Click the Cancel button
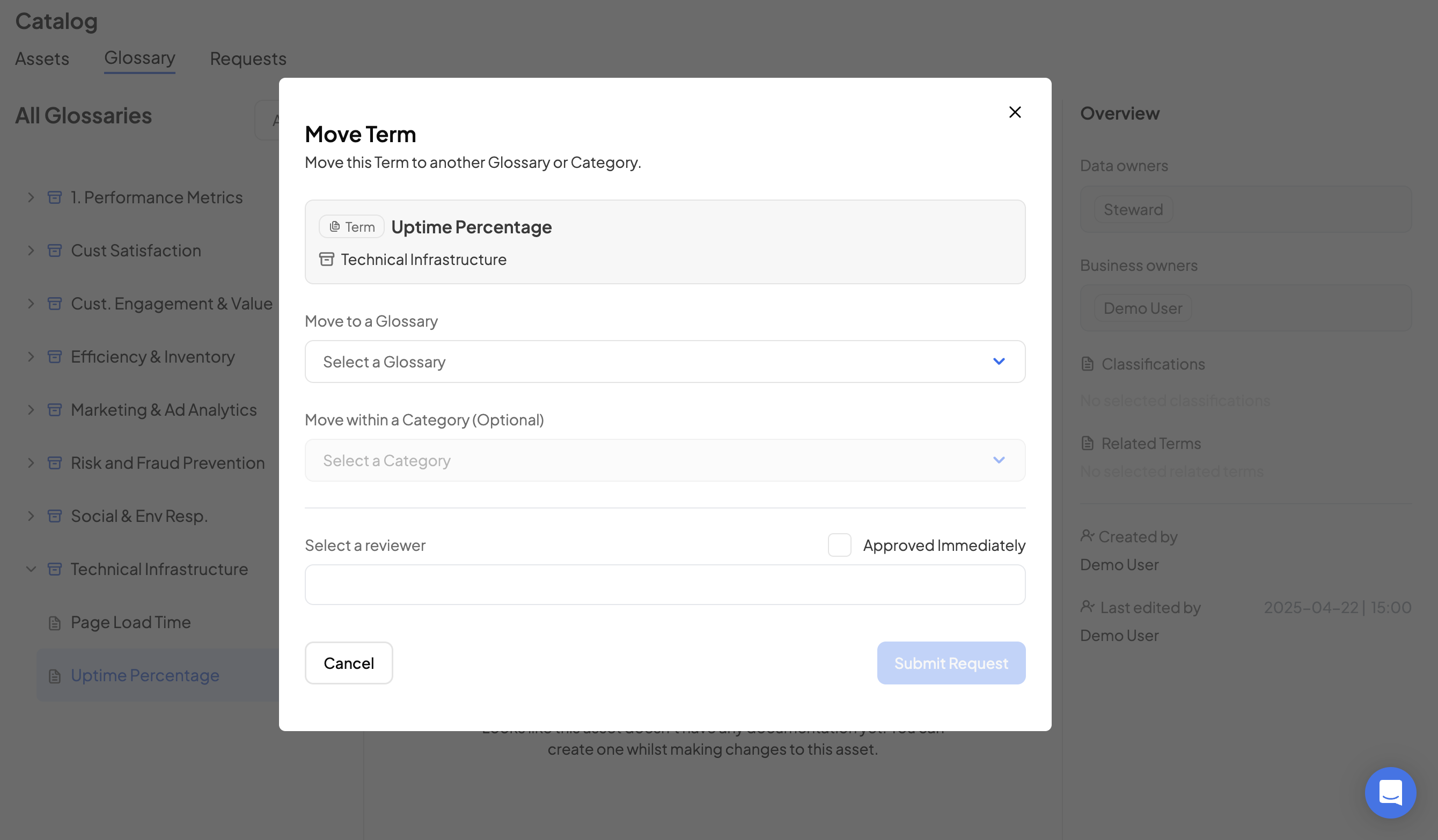Screen dimensions: 1438x840 349,663
